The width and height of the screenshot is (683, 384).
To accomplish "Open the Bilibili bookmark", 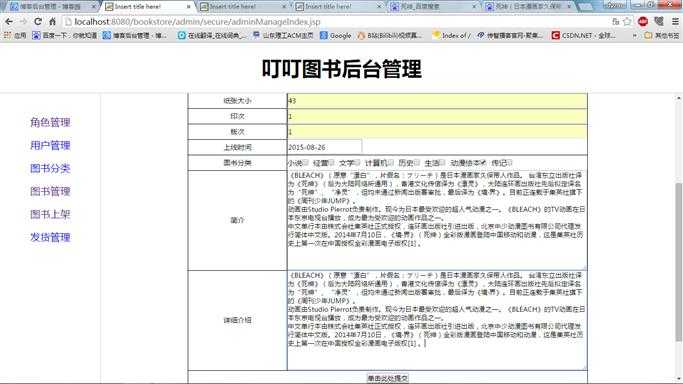I will click(389, 35).
